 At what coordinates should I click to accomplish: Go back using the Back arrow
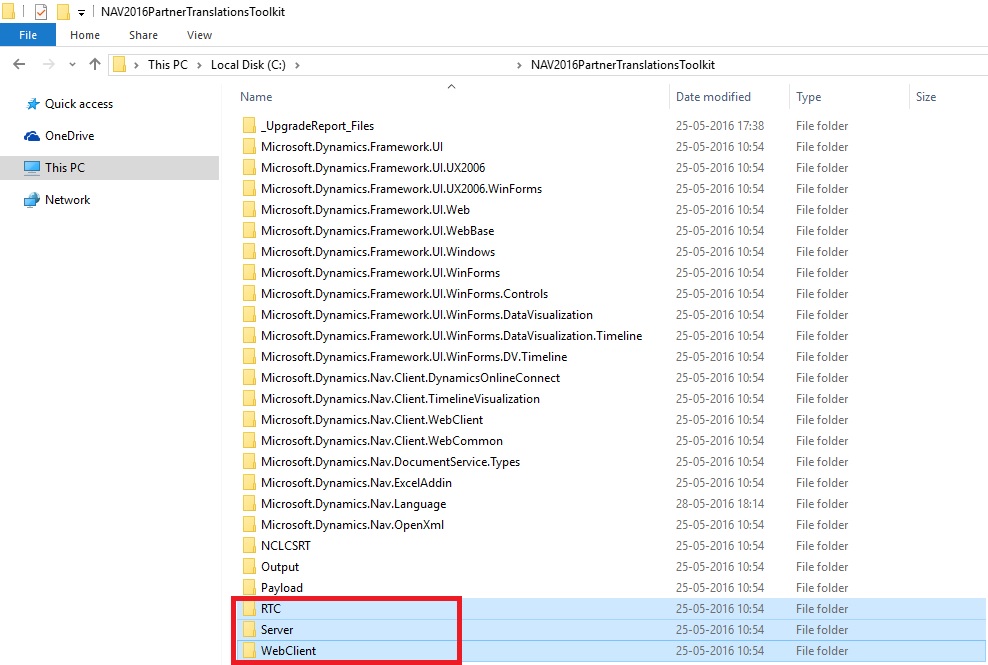pos(19,64)
